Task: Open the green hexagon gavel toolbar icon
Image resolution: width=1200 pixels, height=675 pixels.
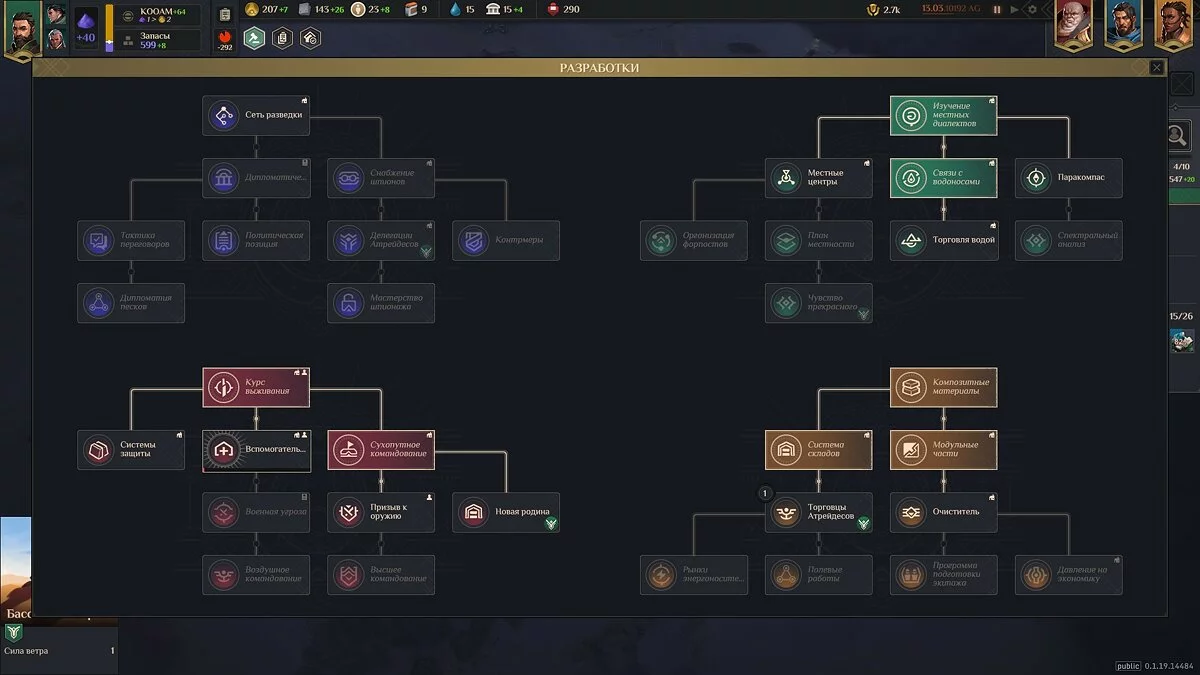Action: (254, 39)
